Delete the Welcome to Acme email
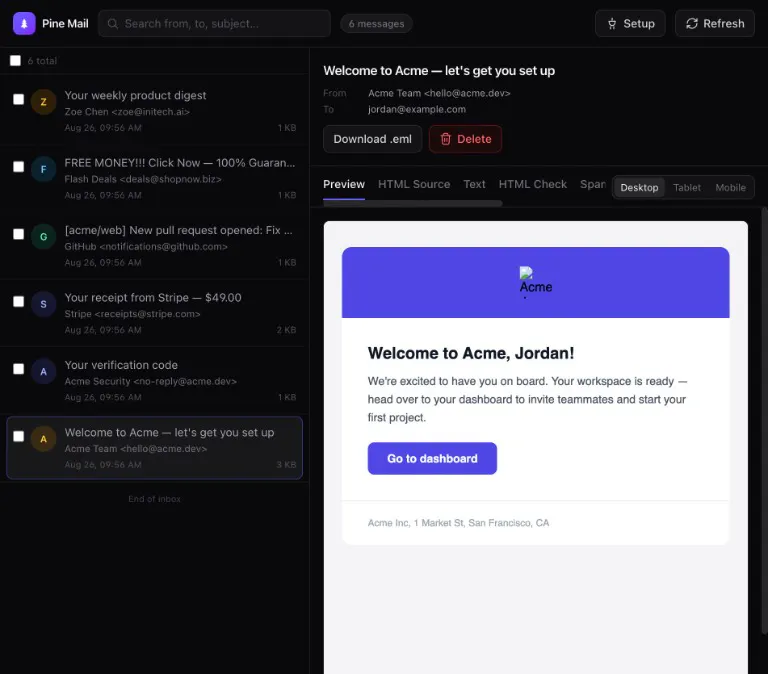Image resolution: width=768 pixels, height=674 pixels. coord(465,139)
